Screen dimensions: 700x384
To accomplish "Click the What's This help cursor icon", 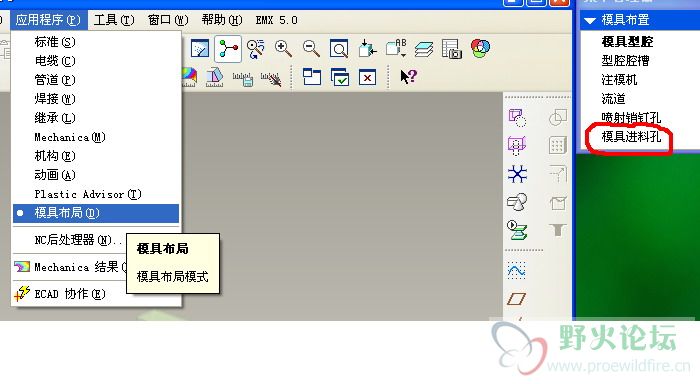I will point(408,77).
